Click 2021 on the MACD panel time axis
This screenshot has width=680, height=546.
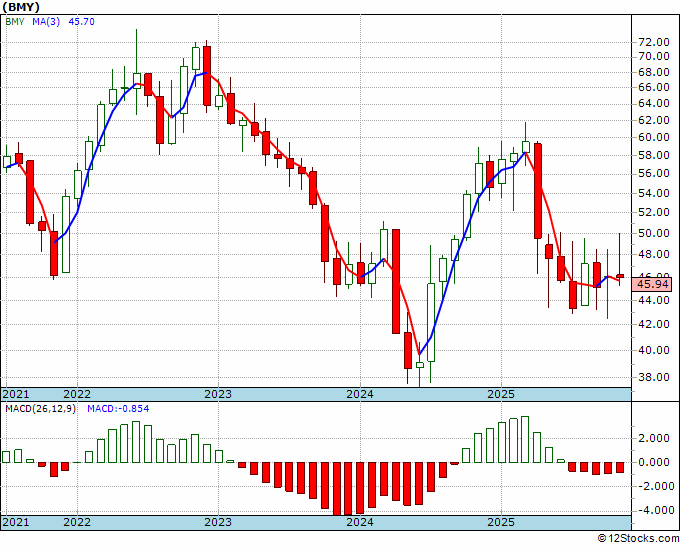[x=15, y=522]
